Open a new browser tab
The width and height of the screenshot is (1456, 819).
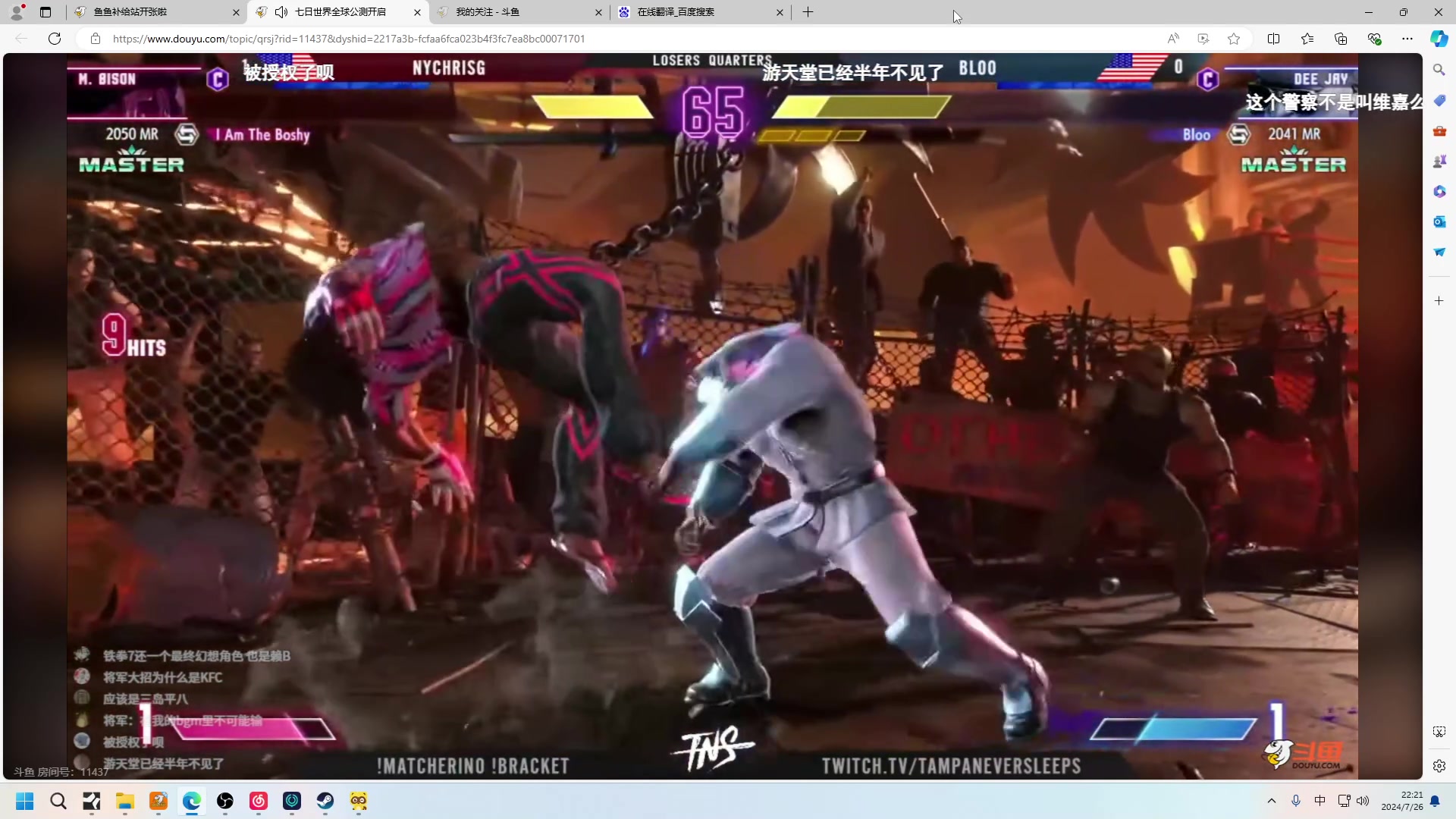(808, 12)
